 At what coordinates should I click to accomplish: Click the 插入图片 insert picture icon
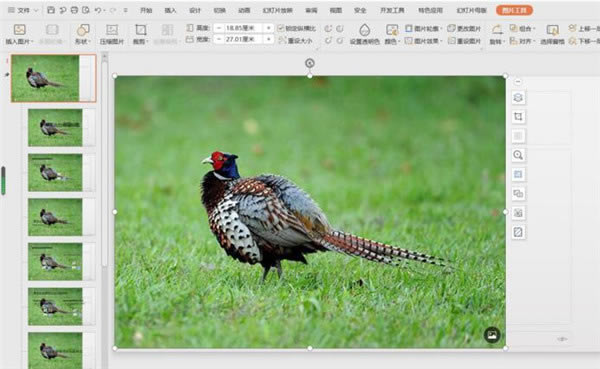20,30
